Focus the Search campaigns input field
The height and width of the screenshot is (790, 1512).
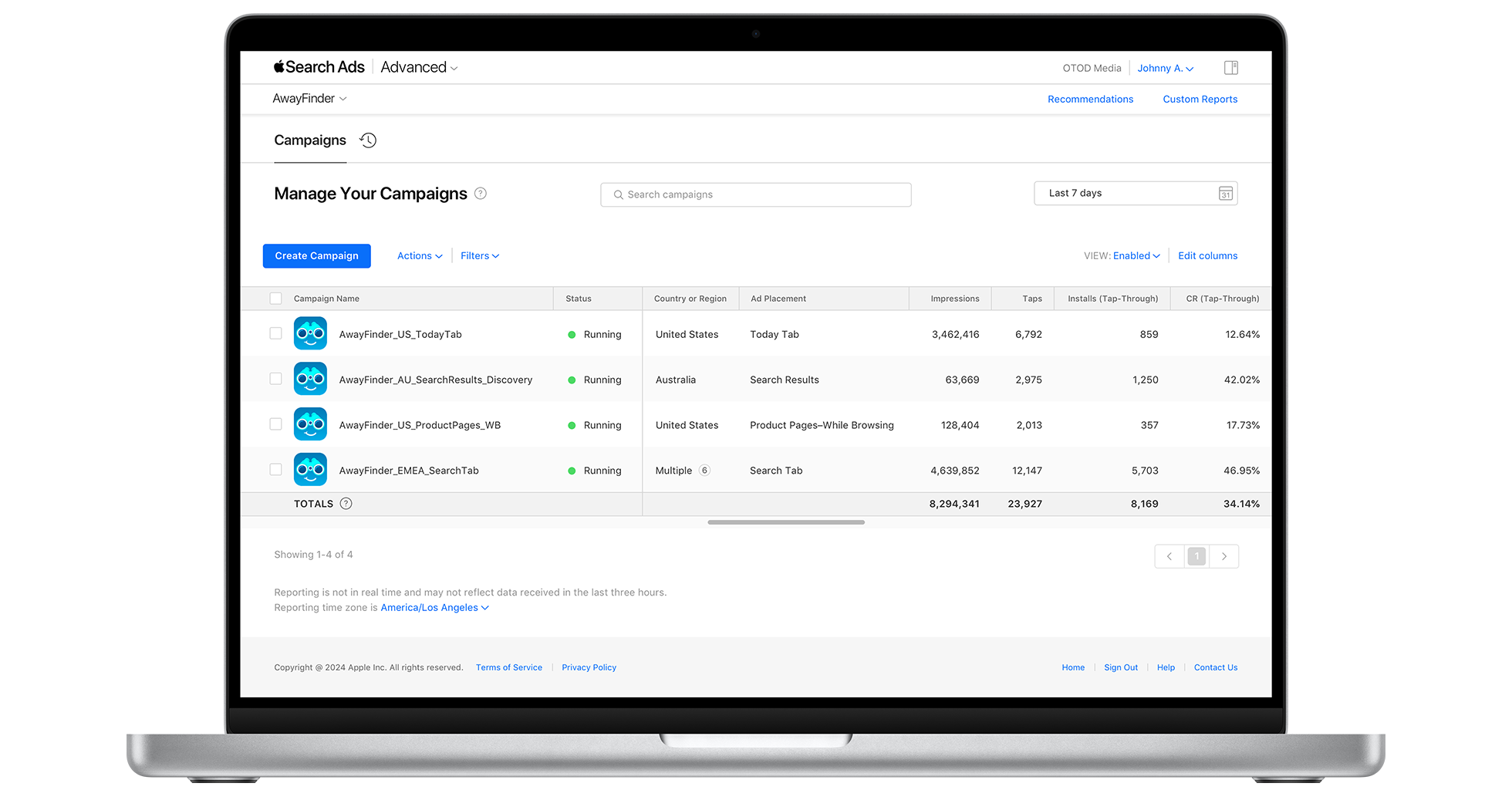pos(756,195)
